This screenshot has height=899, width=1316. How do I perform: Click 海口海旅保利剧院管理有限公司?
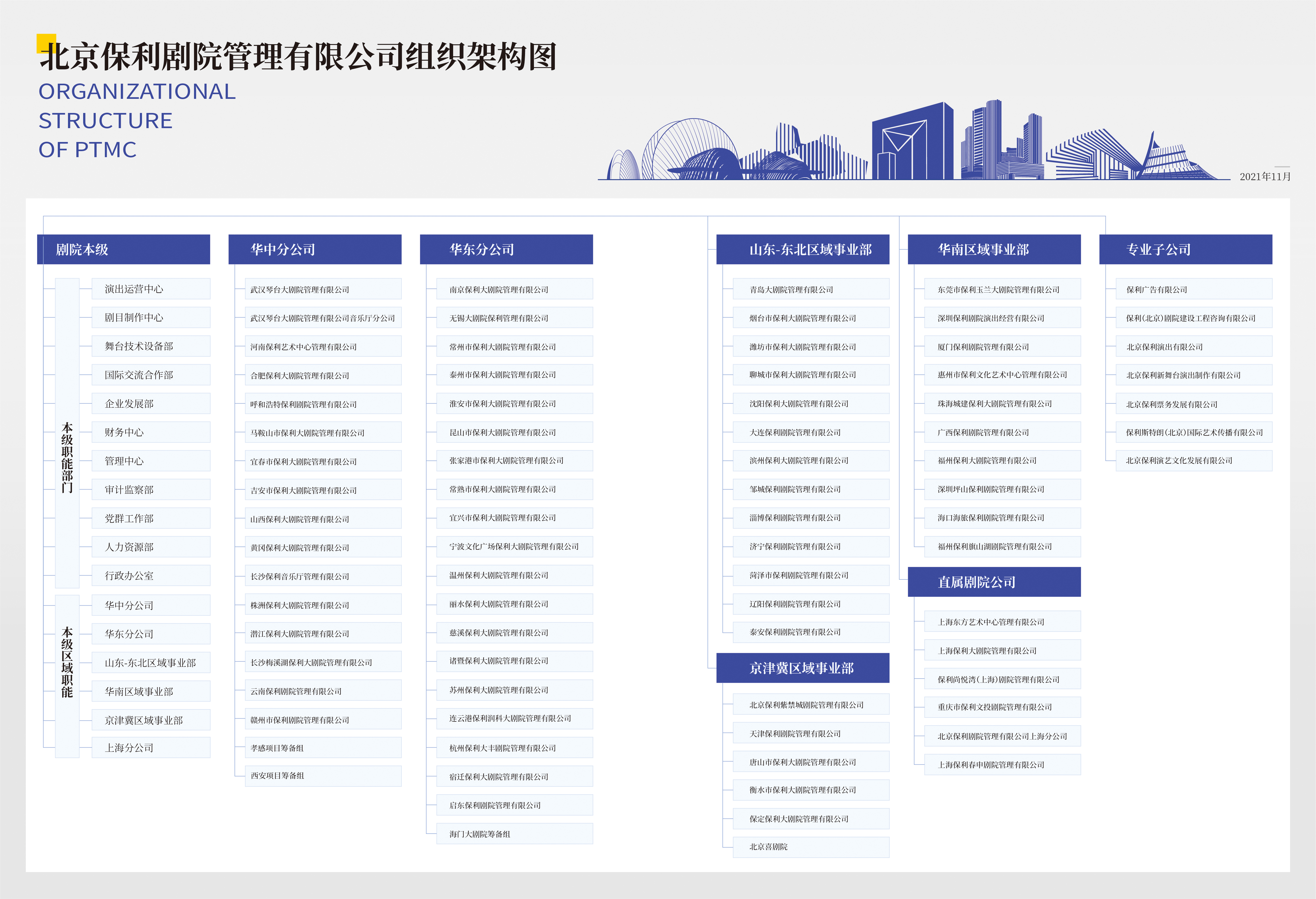pyautogui.click(x=1002, y=517)
